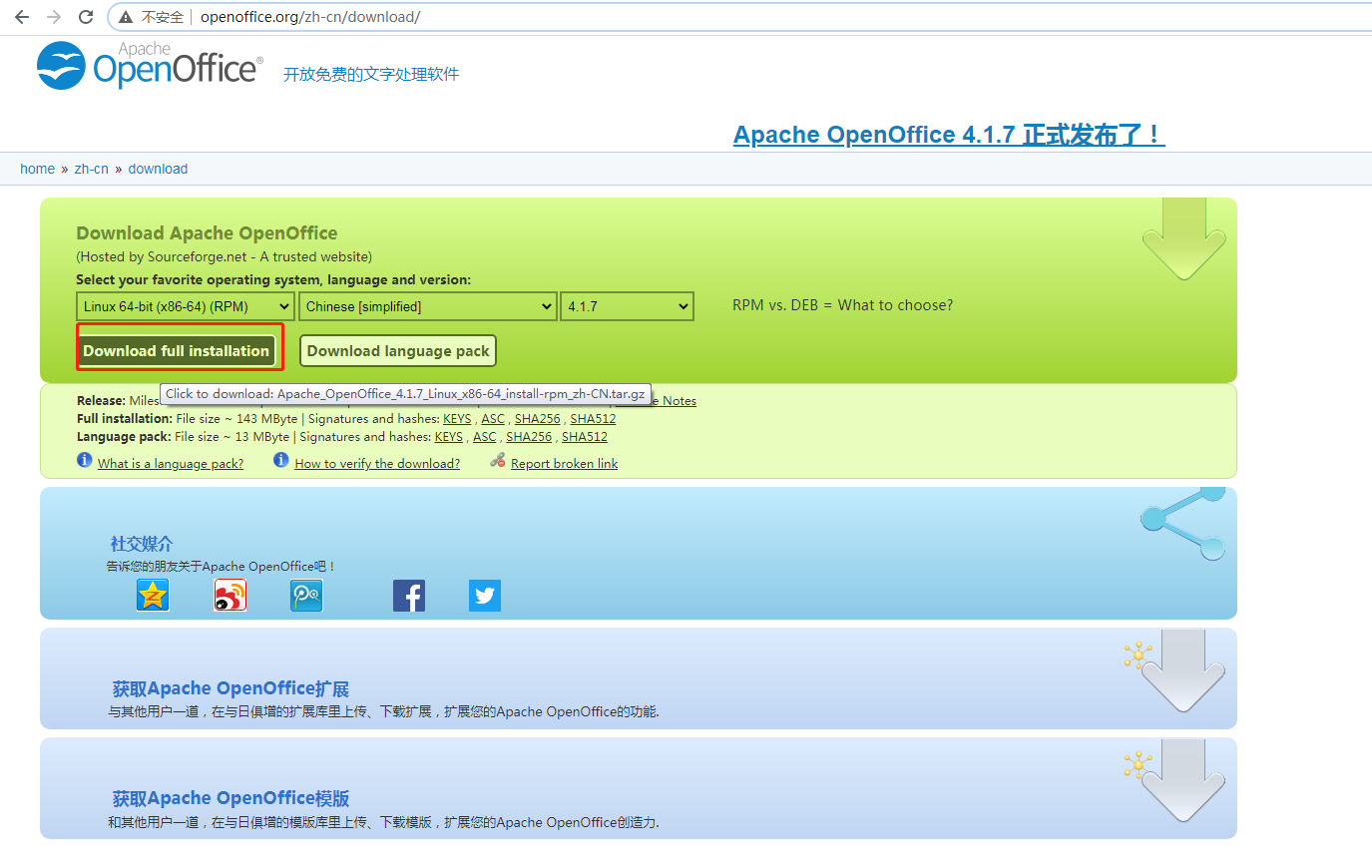Open What is a language pack link

[171, 464]
